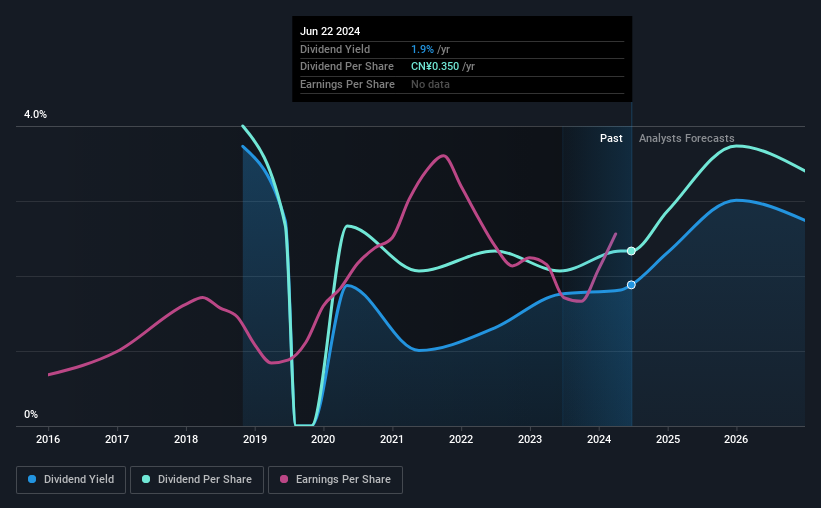This screenshot has width=821, height=508.
Task: Click the teal Dividend Per Share legend dot
Action: click(146, 479)
